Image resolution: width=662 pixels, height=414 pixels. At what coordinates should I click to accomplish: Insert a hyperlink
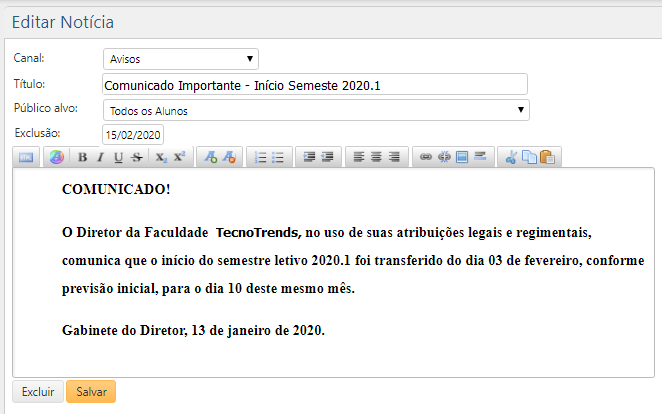tap(426, 157)
